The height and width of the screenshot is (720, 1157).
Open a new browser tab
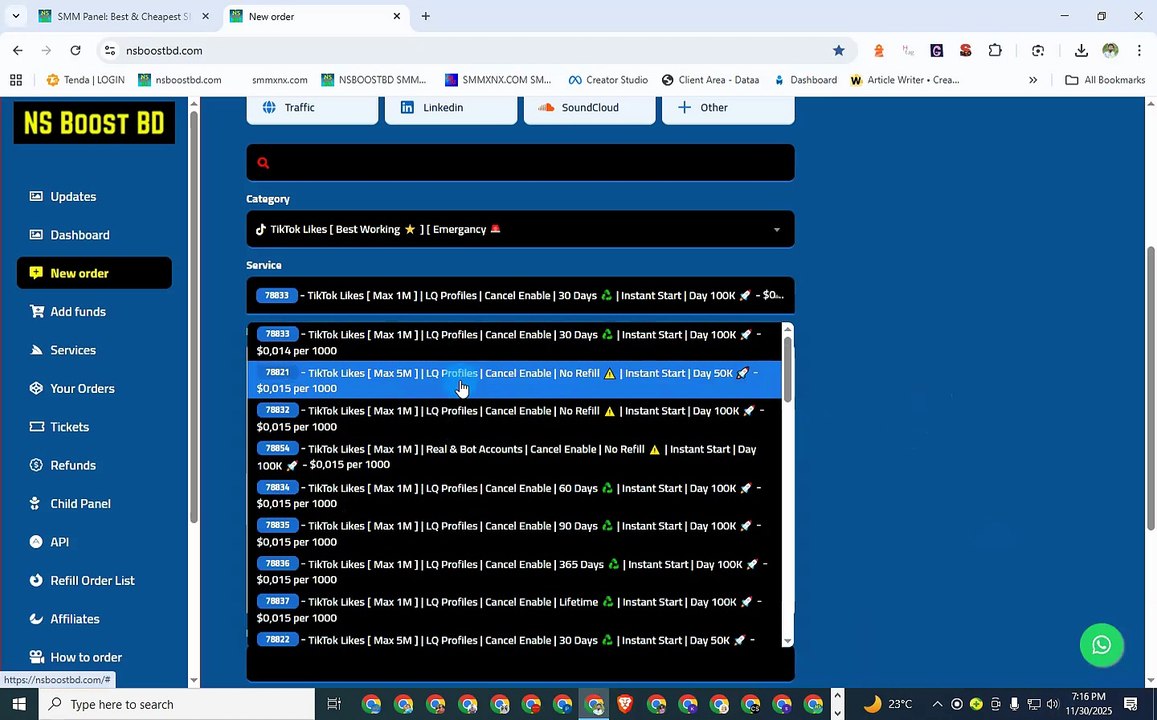click(426, 16)
